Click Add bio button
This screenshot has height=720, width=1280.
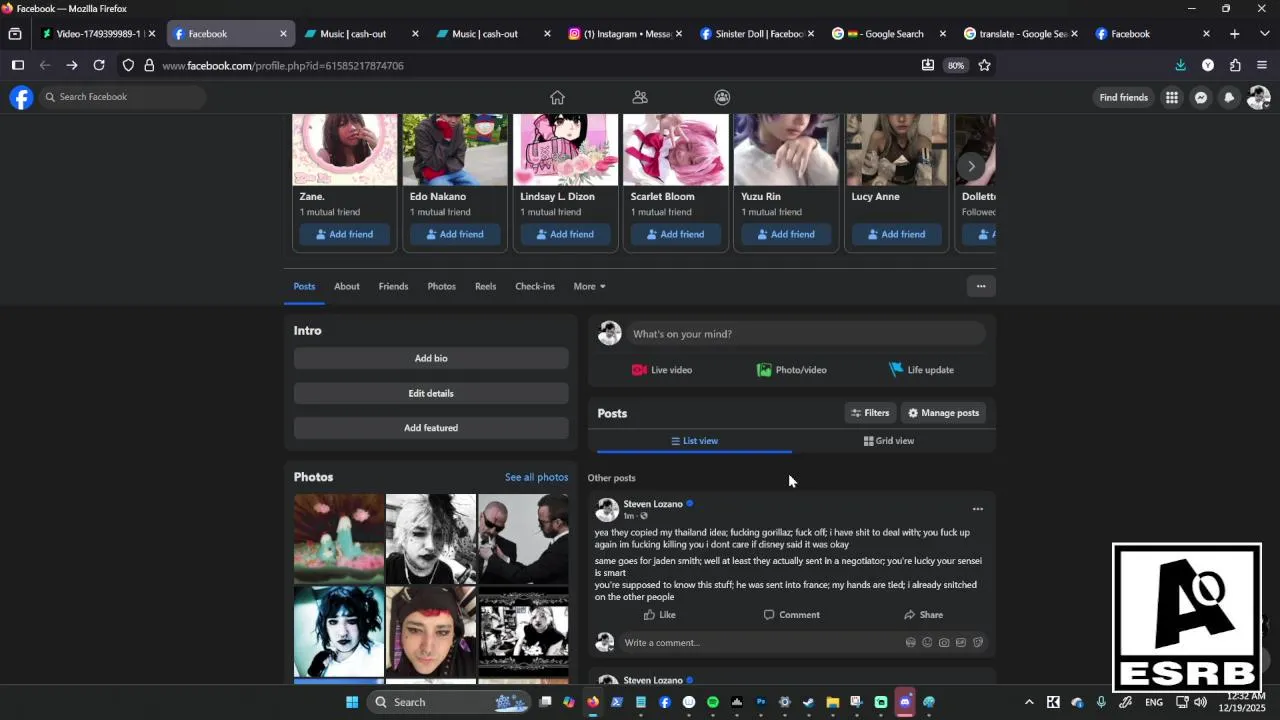coord(431,358)
